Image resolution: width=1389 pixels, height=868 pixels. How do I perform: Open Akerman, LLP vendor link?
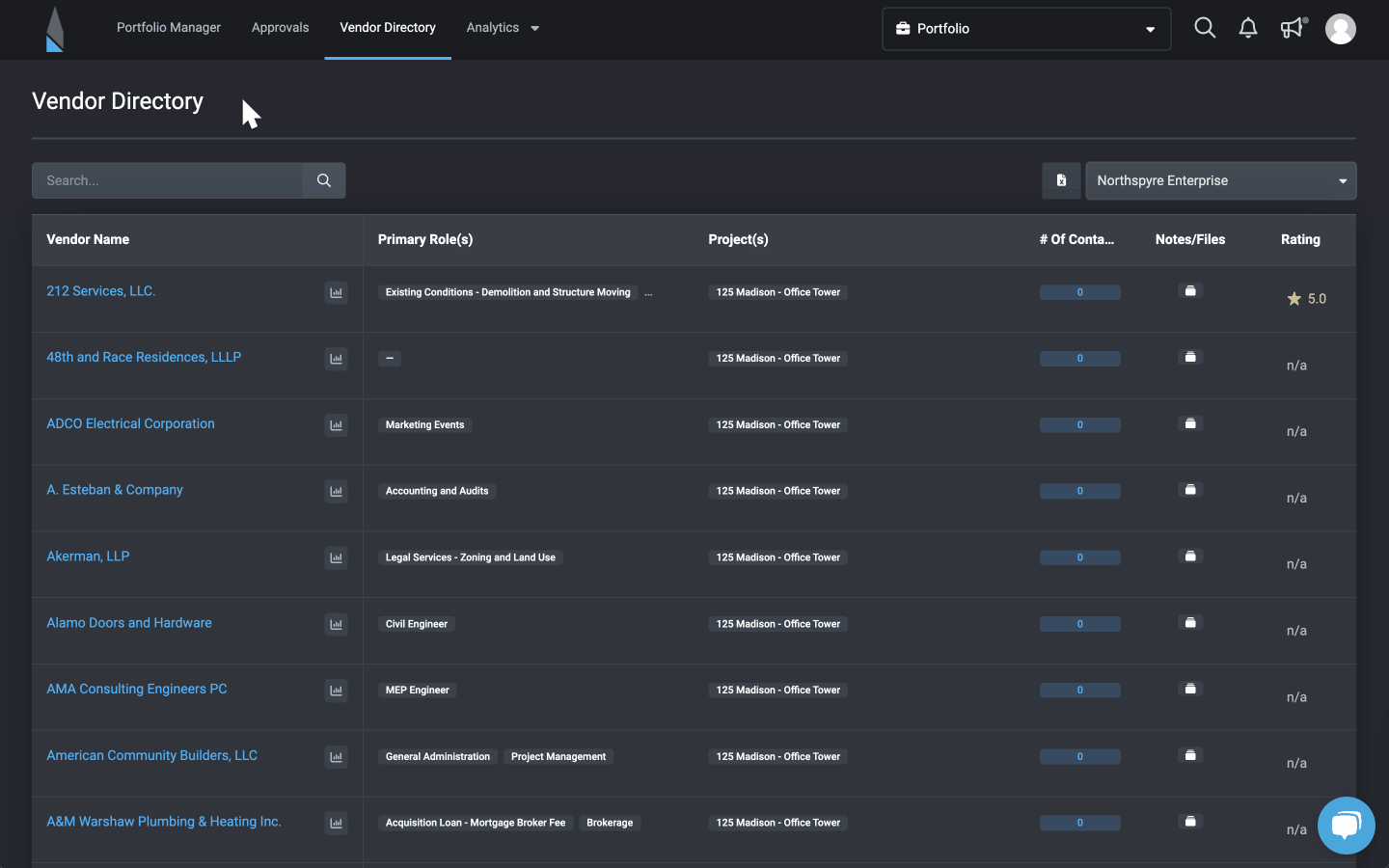point(88,556)
